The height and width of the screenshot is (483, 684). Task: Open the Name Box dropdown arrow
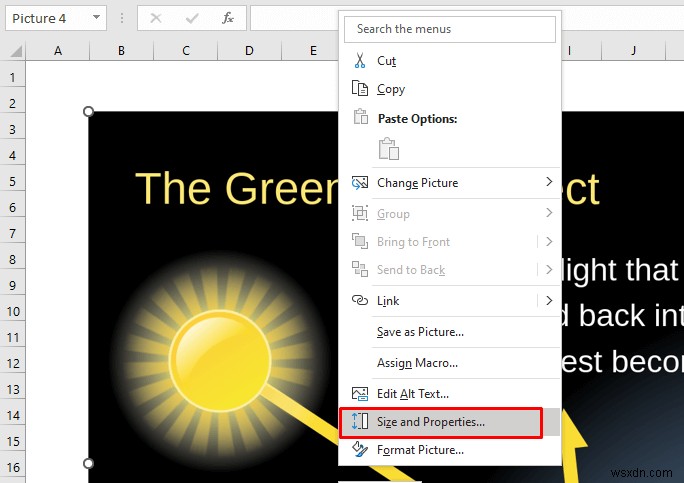coord(96,17)
